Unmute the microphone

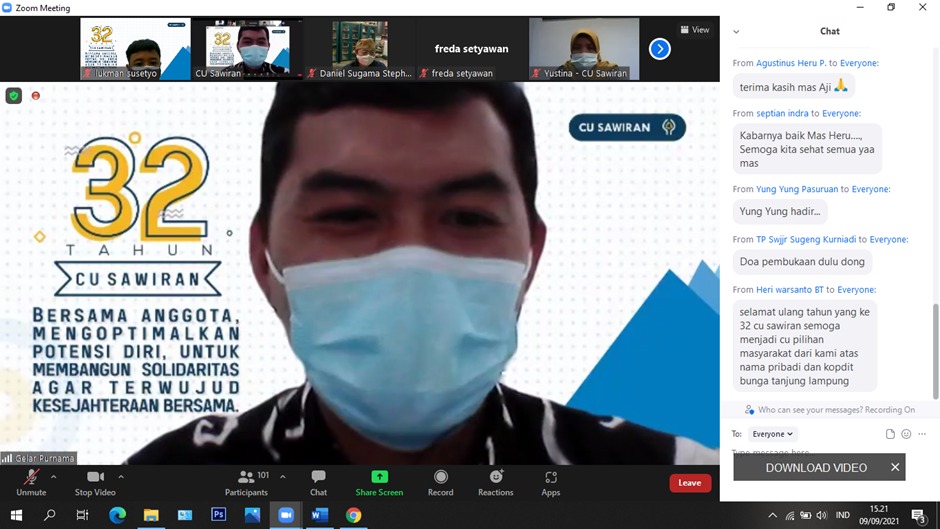[x=31, y=483]
